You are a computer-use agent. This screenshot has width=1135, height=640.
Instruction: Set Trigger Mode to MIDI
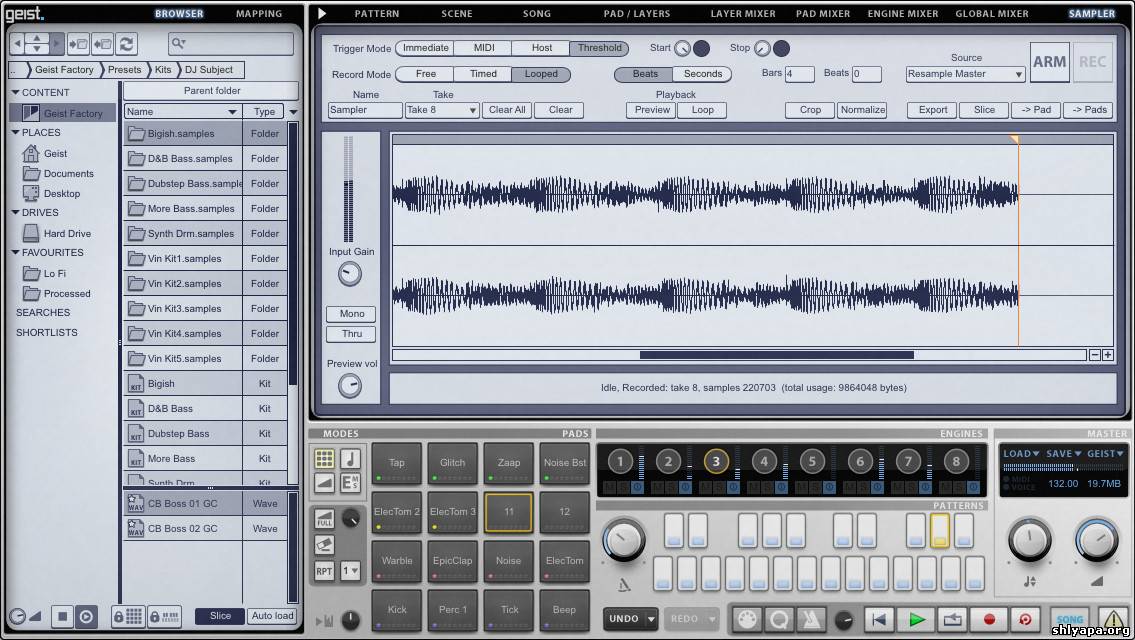[483, 48]
